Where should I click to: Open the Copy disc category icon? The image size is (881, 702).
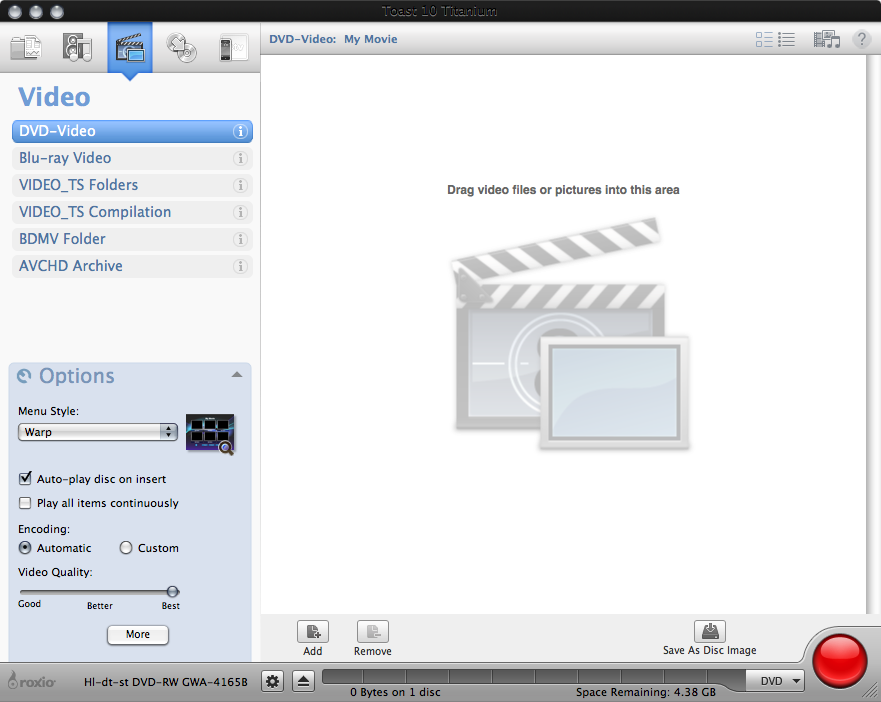[x=181, y=48]
